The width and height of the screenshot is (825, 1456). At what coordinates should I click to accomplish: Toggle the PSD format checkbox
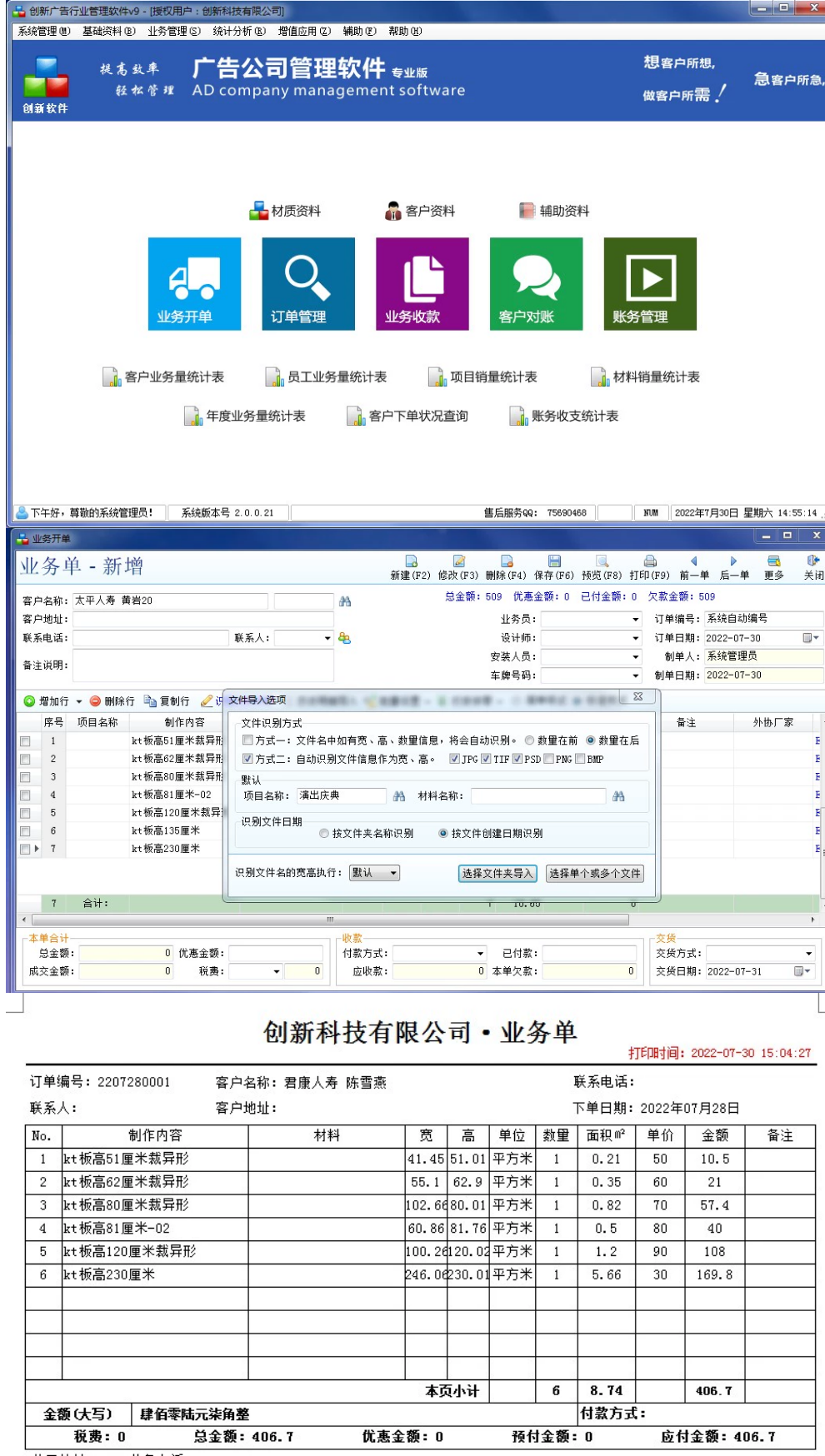coord(517,759)
